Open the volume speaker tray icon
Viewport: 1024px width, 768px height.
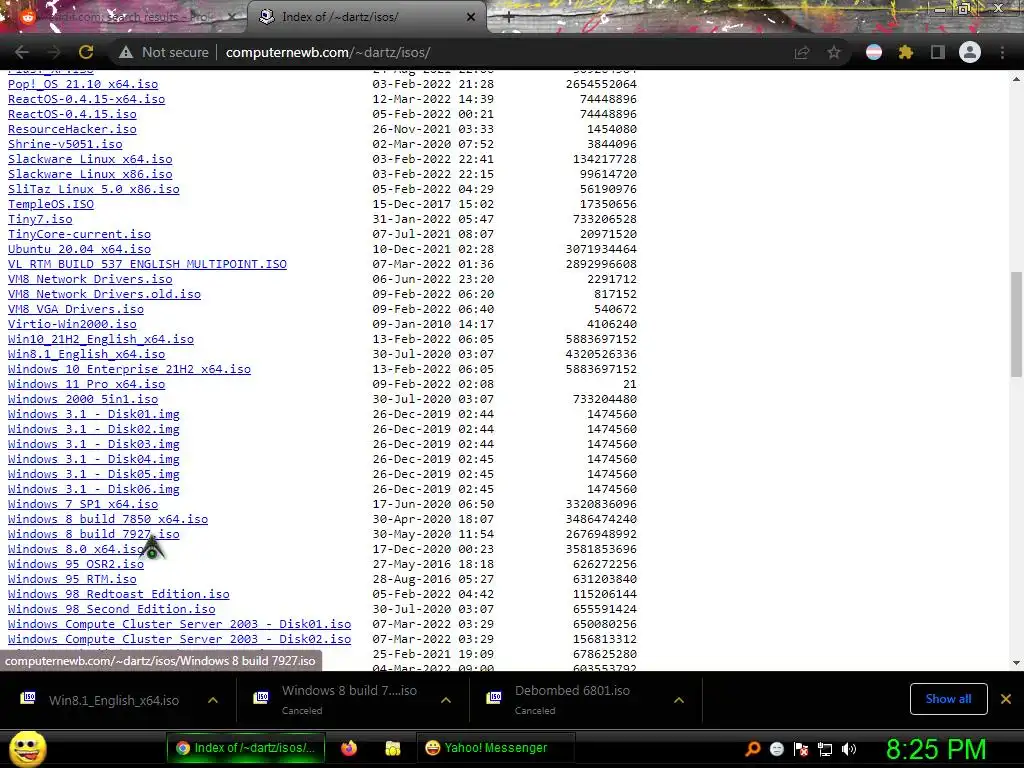pos(849,749)
